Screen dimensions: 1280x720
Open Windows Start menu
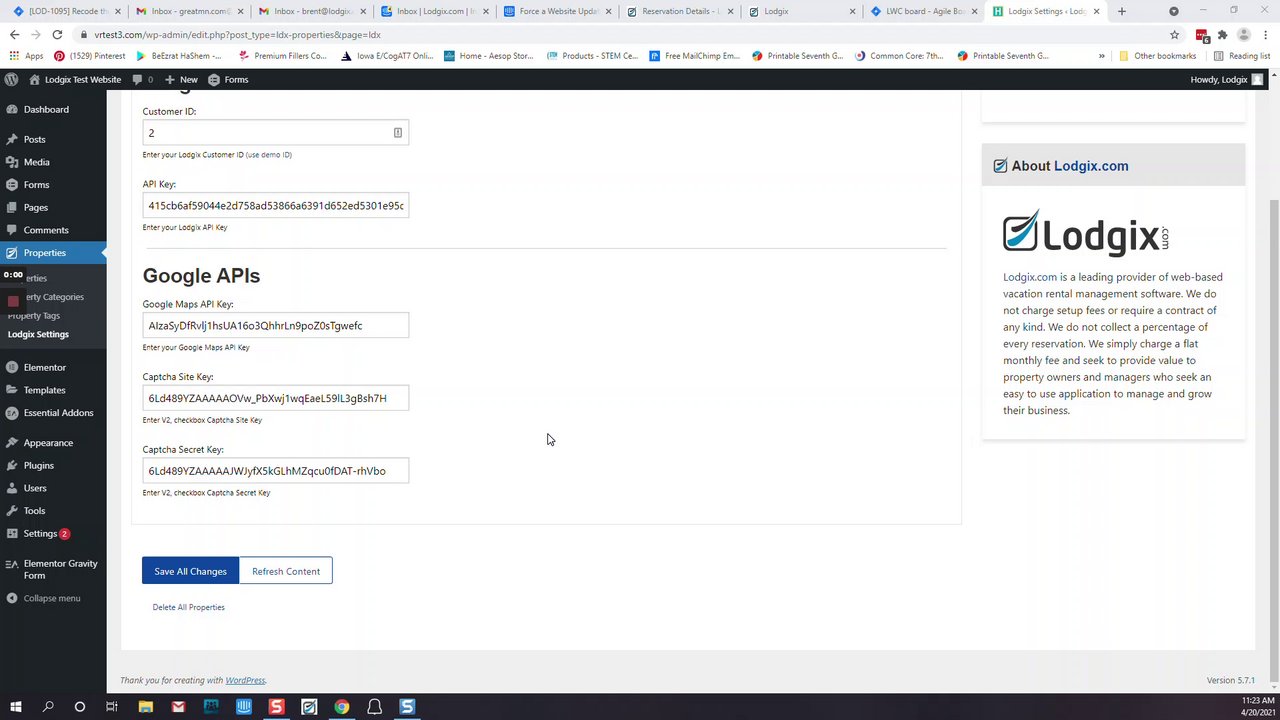16,707
